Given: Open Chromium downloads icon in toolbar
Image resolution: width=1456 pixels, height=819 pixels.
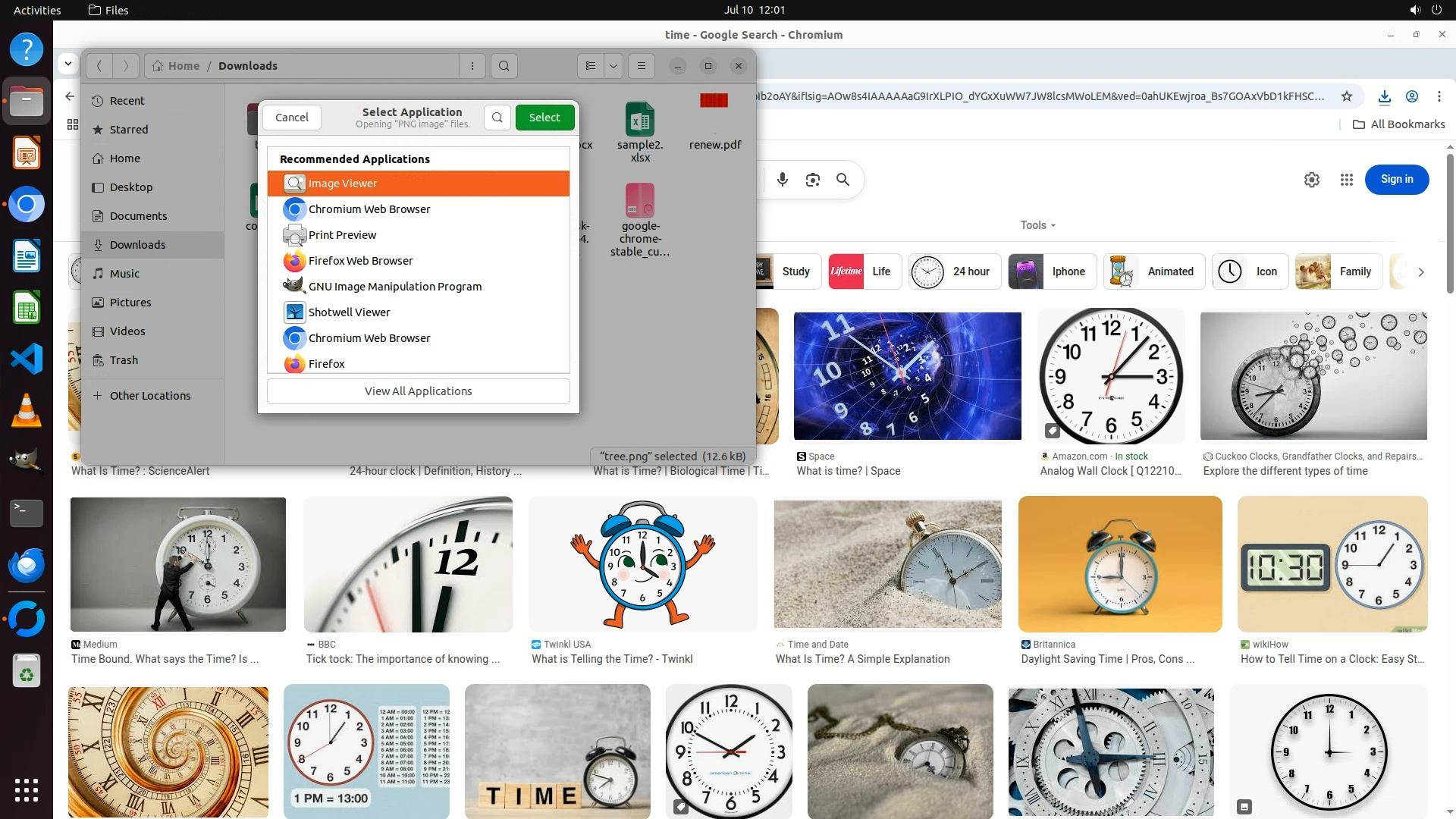Looking at the screenshot, I should pyautogui.click(x=1385, y=96).
